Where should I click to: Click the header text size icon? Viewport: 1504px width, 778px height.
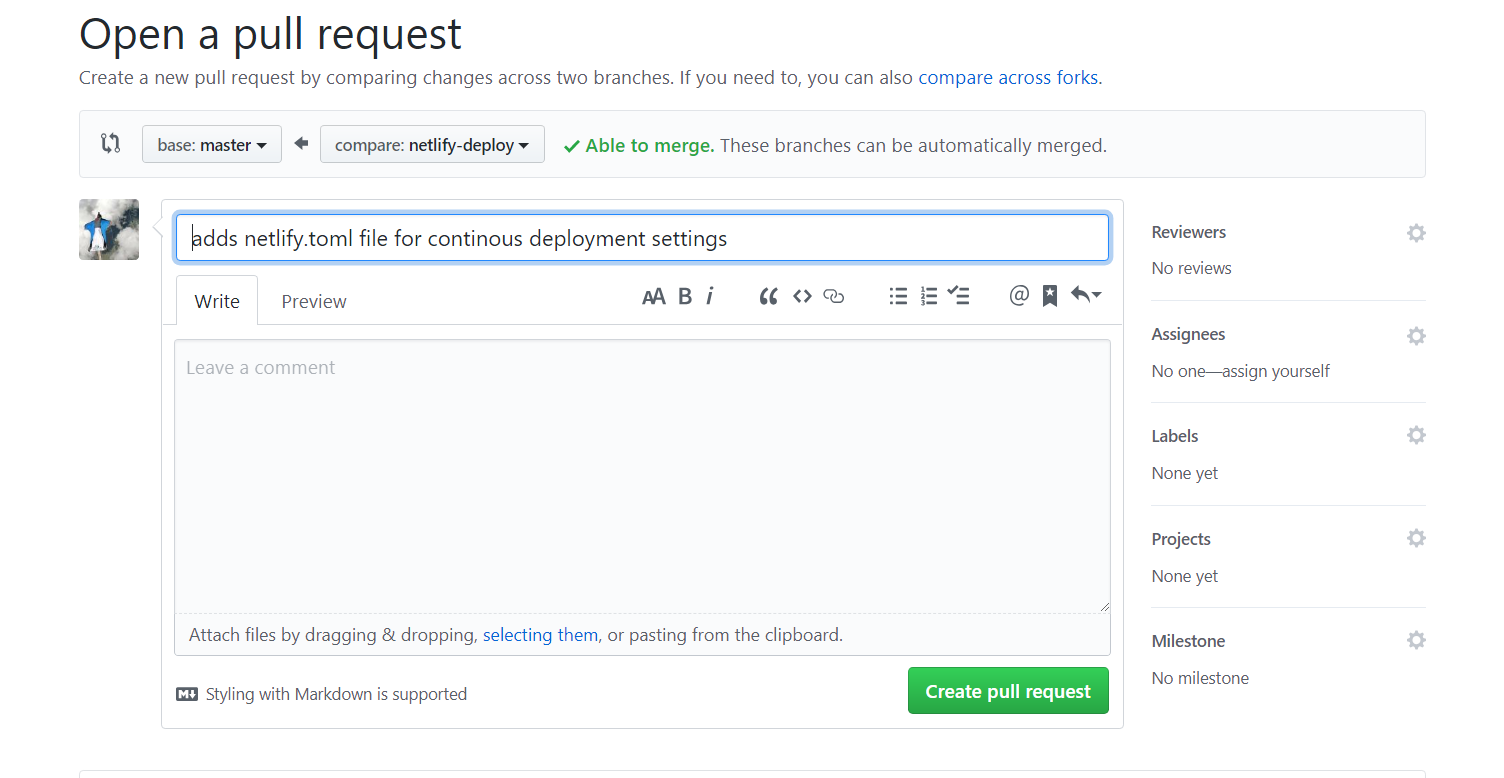pos(653,296)
